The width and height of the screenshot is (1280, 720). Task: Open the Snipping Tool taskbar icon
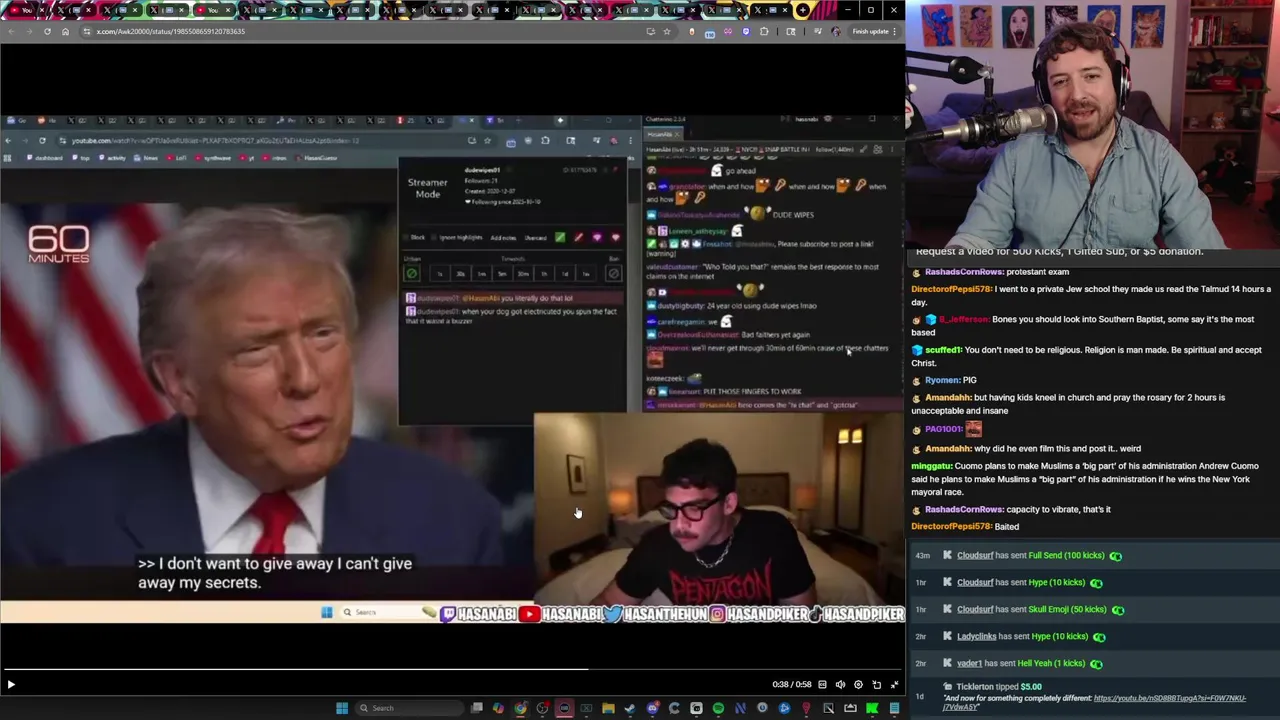pos(828,708)
